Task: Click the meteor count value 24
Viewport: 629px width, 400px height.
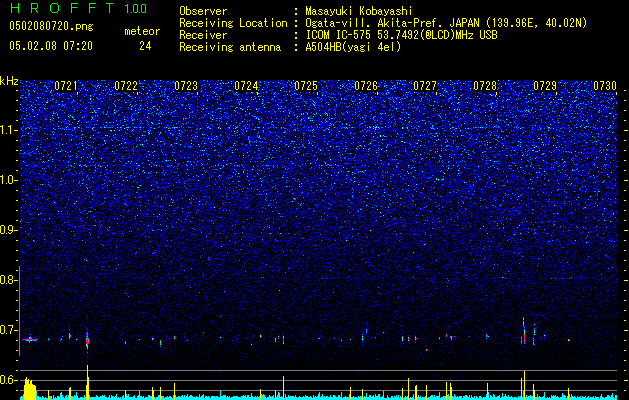Action: (145, 46)
